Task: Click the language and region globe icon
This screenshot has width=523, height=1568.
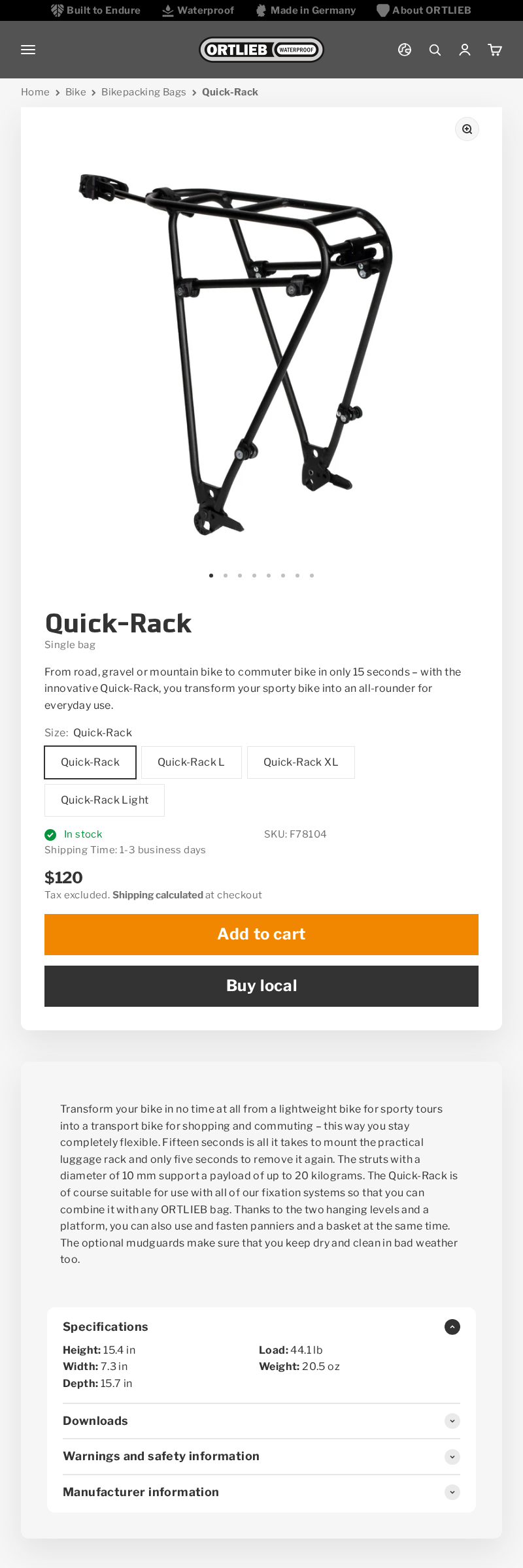Action: coord(405,50)
